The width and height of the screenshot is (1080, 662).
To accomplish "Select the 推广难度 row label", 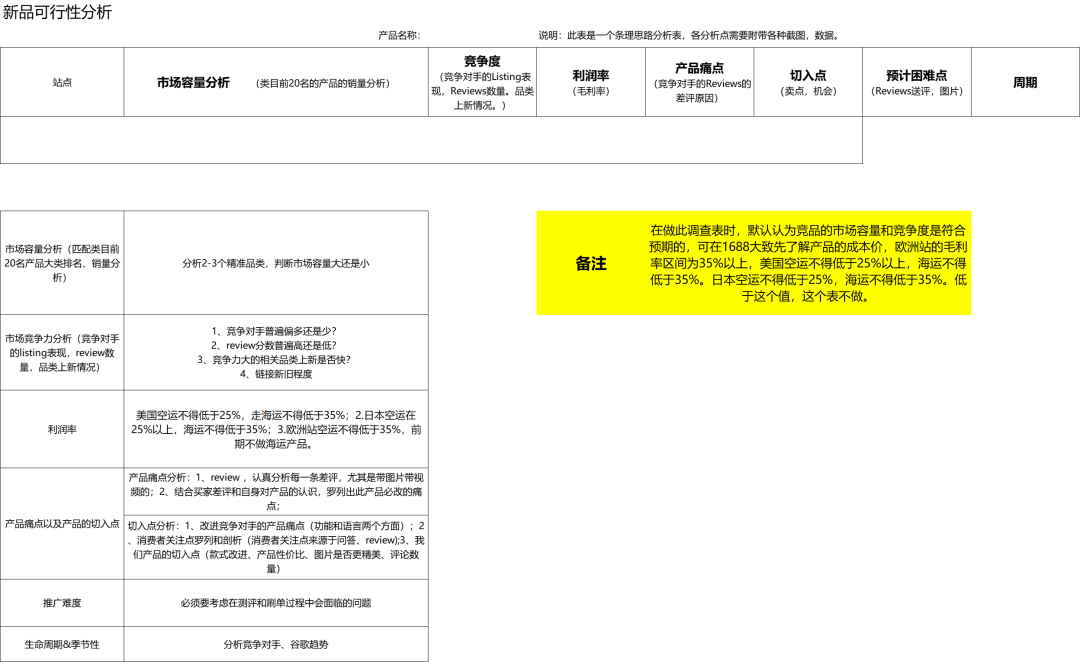I will pos(62,603).
